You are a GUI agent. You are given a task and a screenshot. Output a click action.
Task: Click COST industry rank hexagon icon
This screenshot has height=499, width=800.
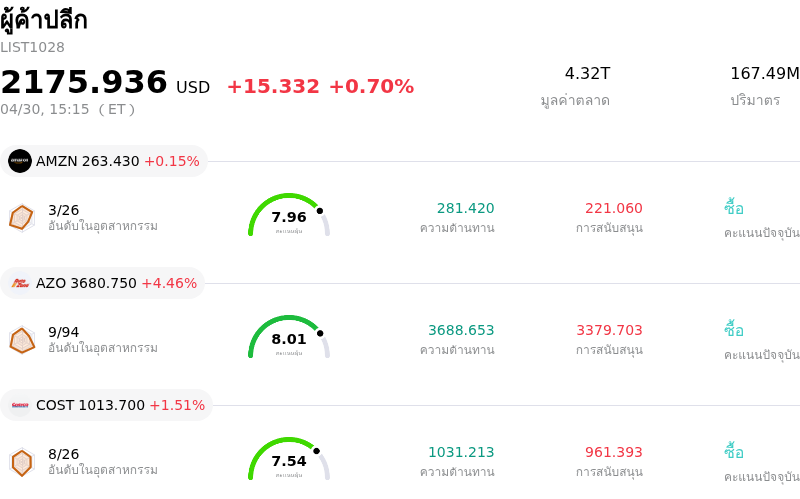pyautogui.click(x=21, y=462)
